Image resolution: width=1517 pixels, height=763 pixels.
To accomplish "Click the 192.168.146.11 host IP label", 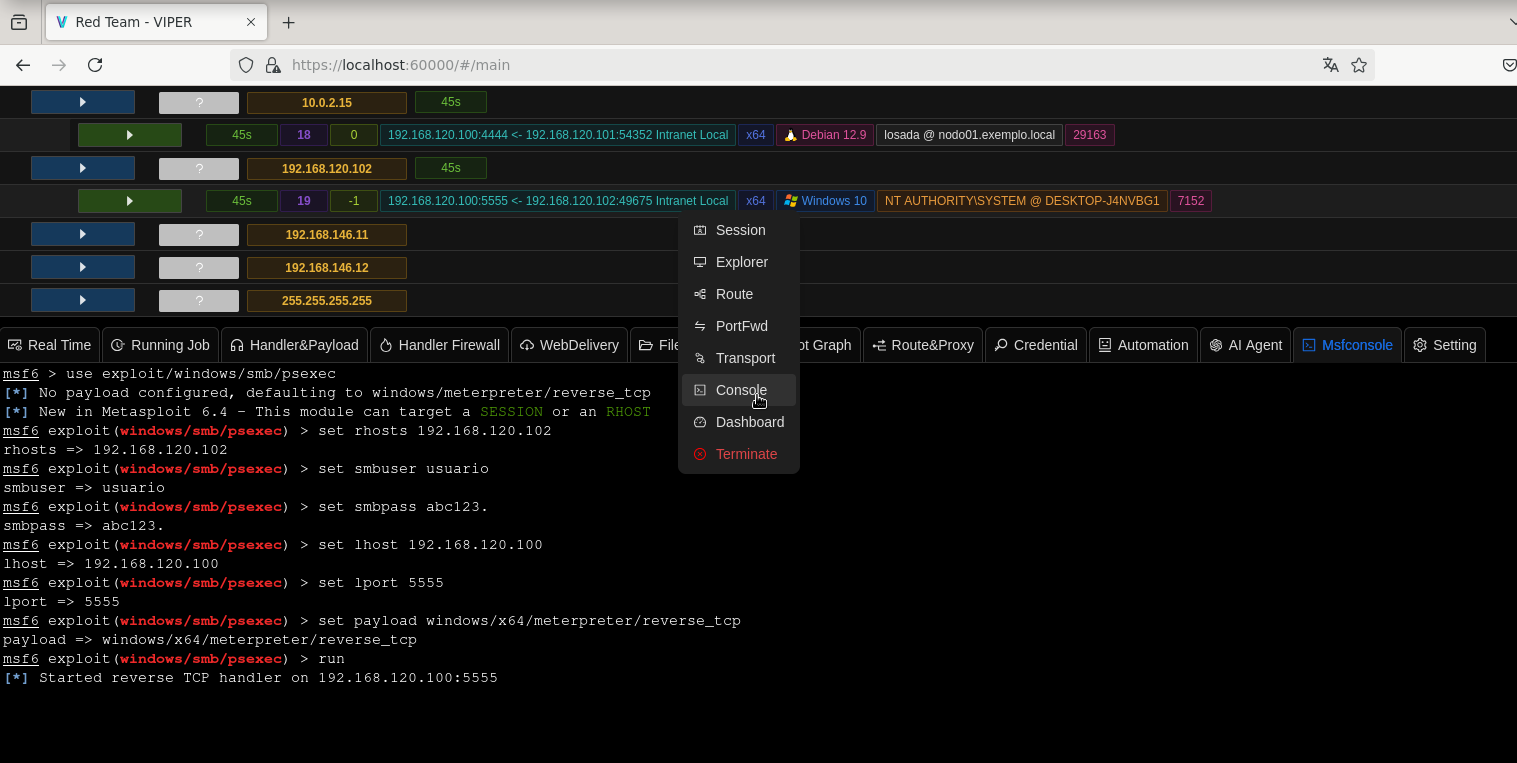I will (x=327, y=234).
